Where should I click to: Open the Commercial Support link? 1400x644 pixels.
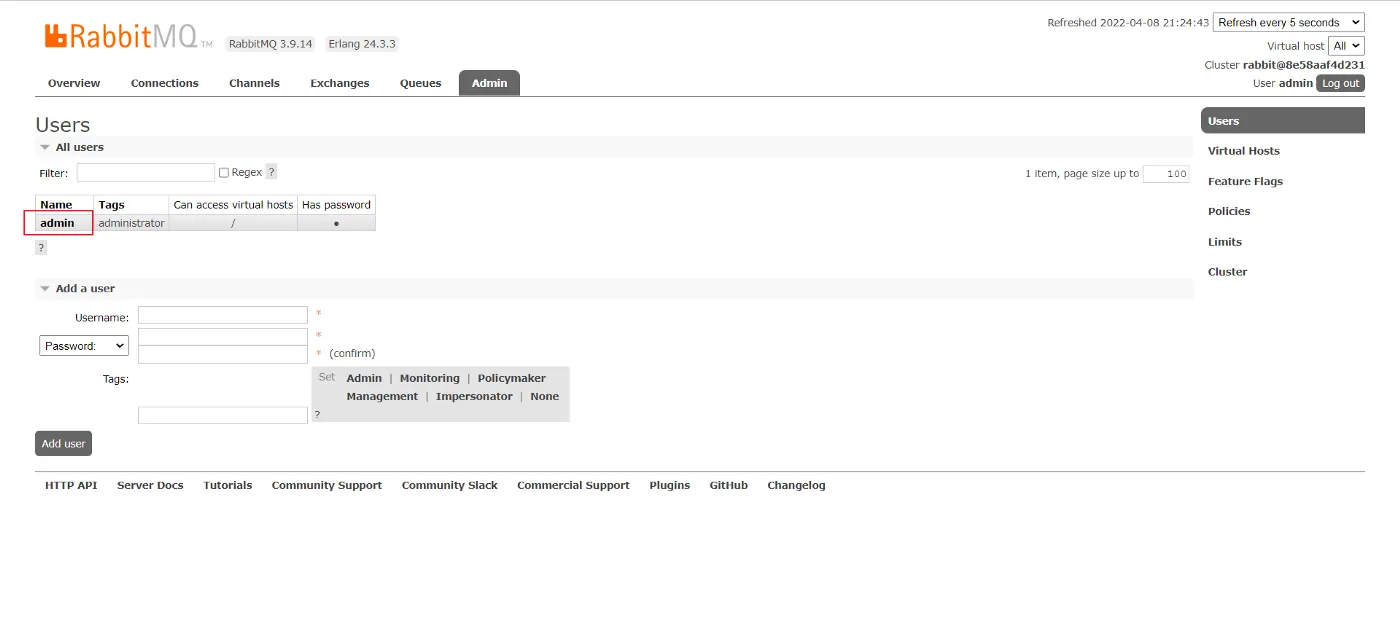click(573, 485)
